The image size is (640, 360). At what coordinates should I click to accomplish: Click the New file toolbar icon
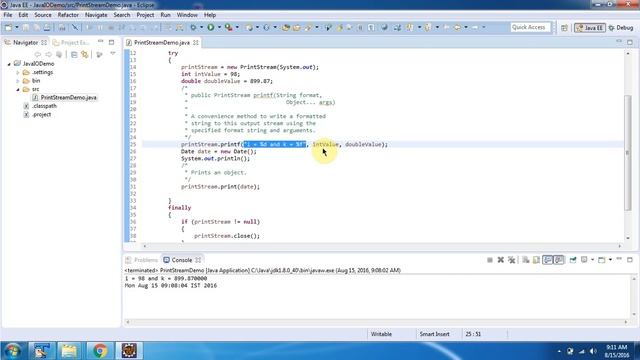(8, 27)
